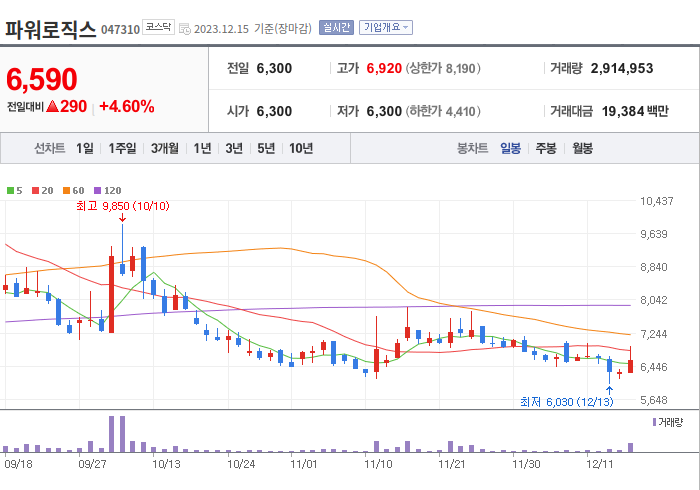Click the green 5-day moving average swatch

pyautogui.click(x=10, y=191)
